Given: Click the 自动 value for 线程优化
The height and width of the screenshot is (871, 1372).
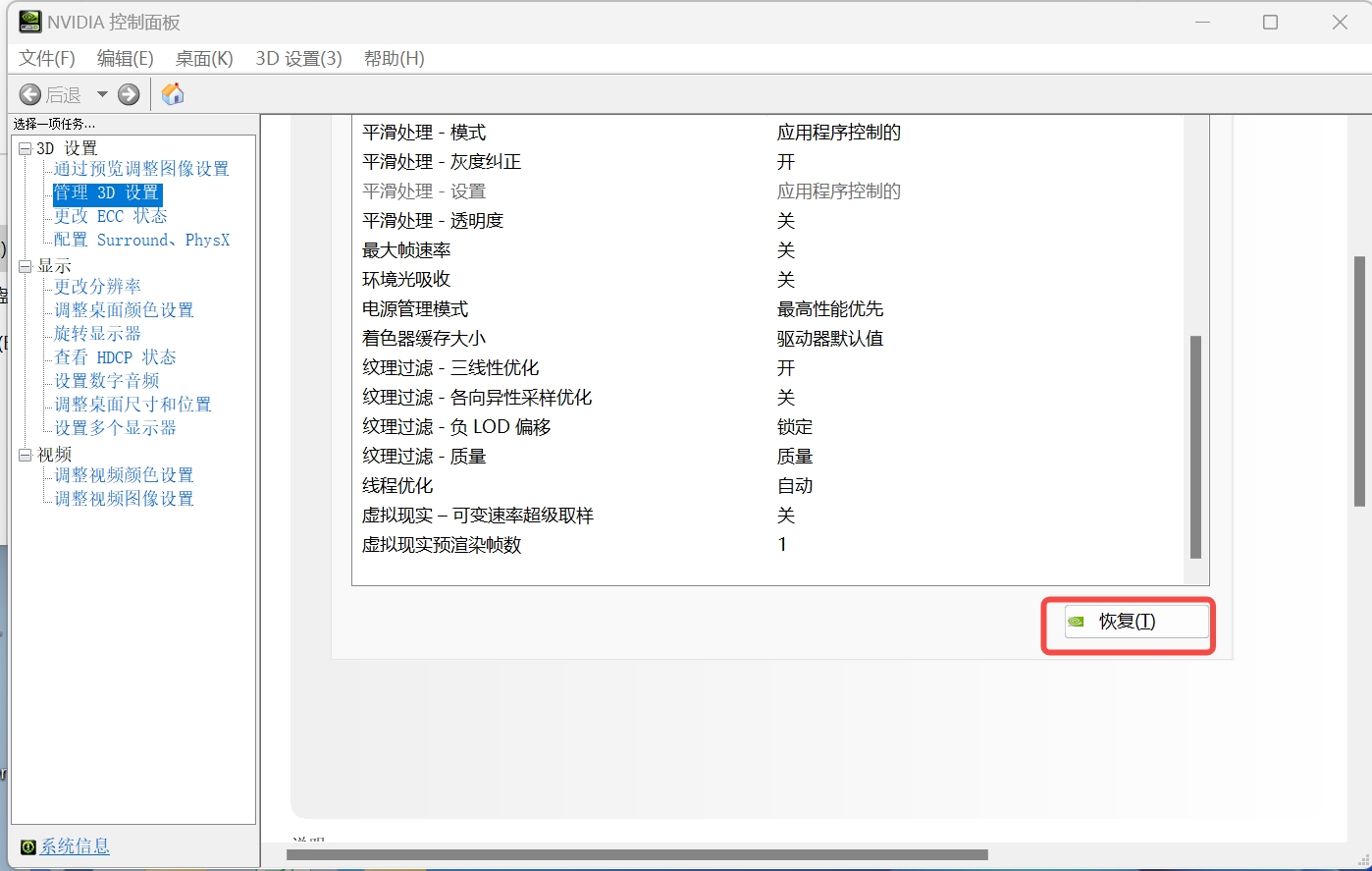Looking at the screenshot, I should tap(795, 486).
